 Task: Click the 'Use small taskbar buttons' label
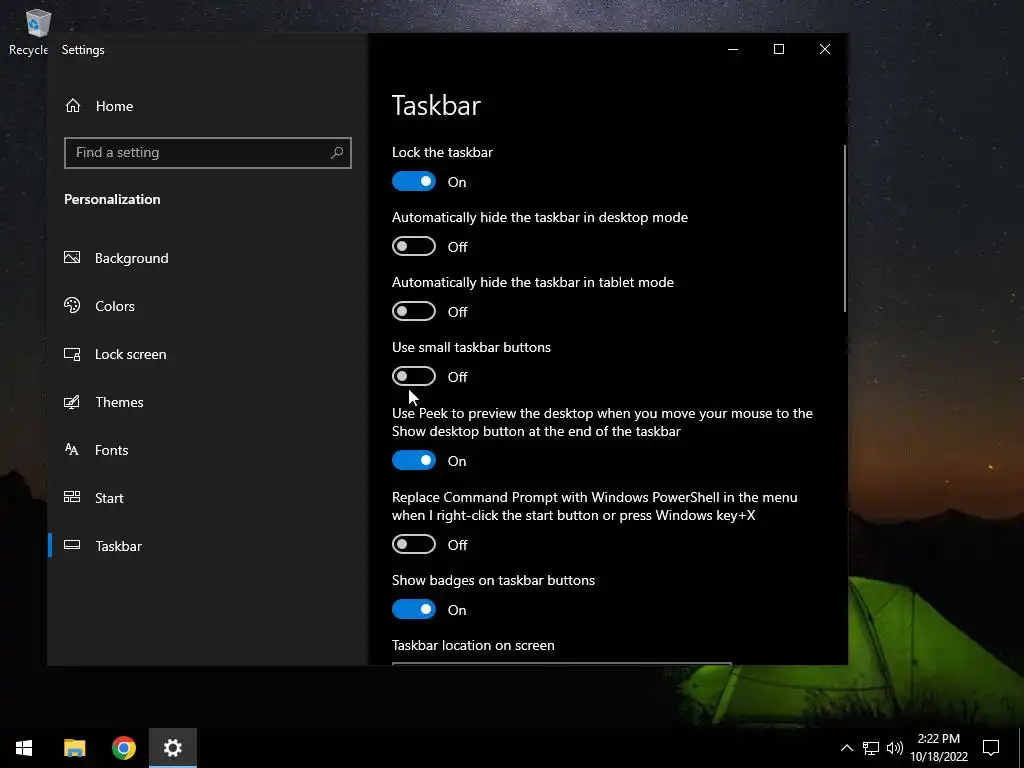pyautogui.click(x=471, y=347)
